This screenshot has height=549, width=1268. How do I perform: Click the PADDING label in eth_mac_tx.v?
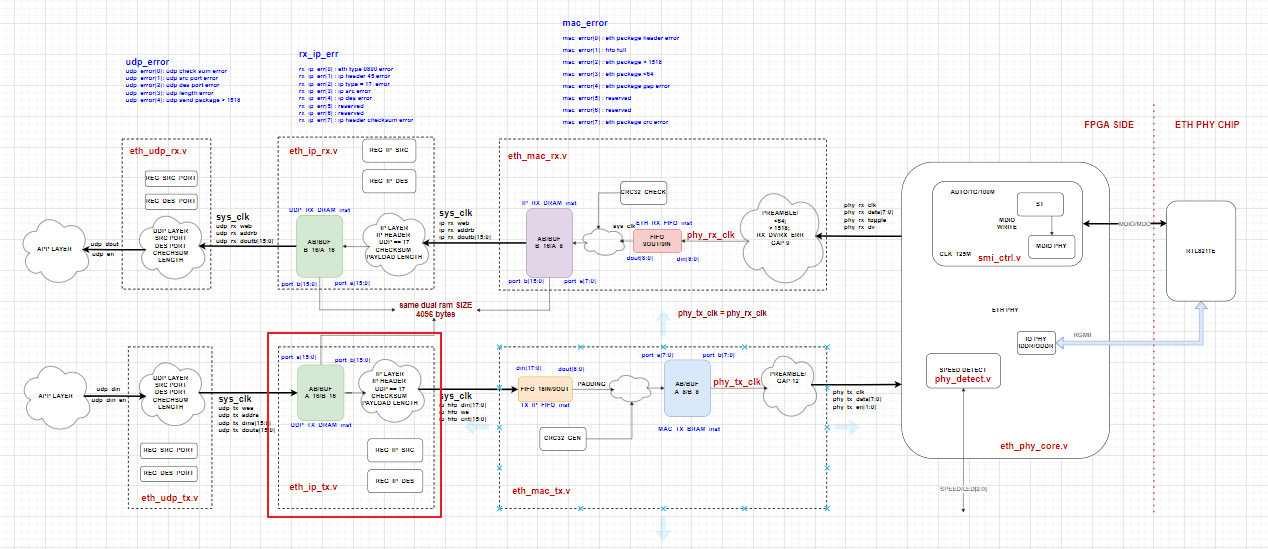coord(593,384)
